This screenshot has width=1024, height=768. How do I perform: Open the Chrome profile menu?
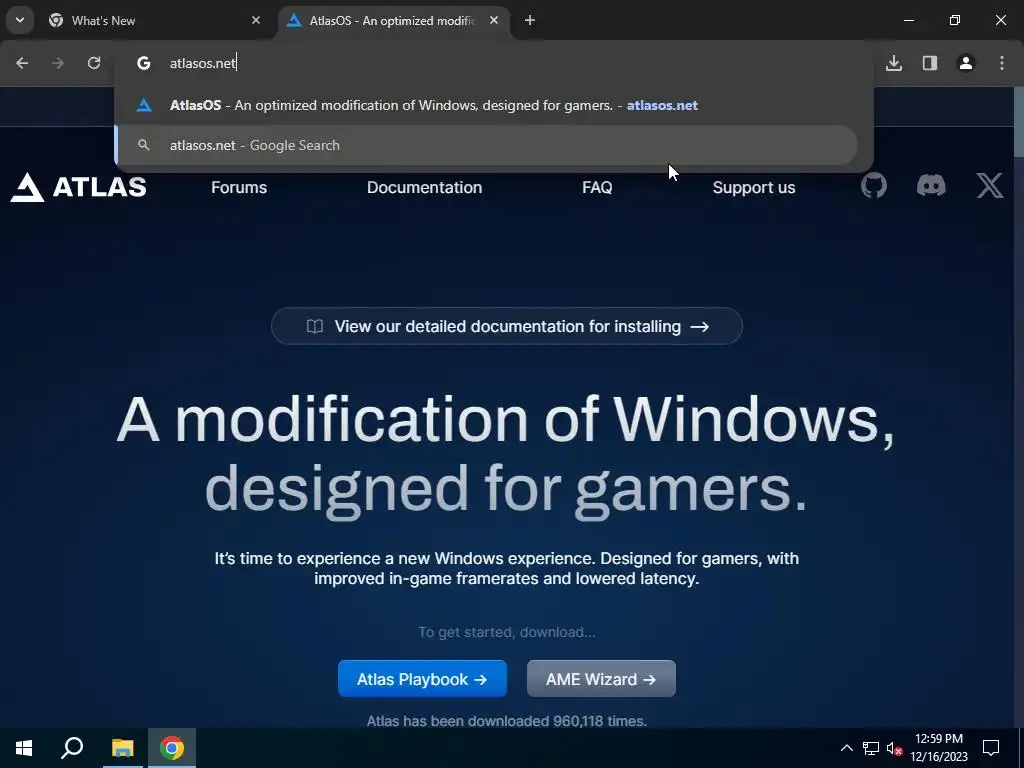[966, 63]
